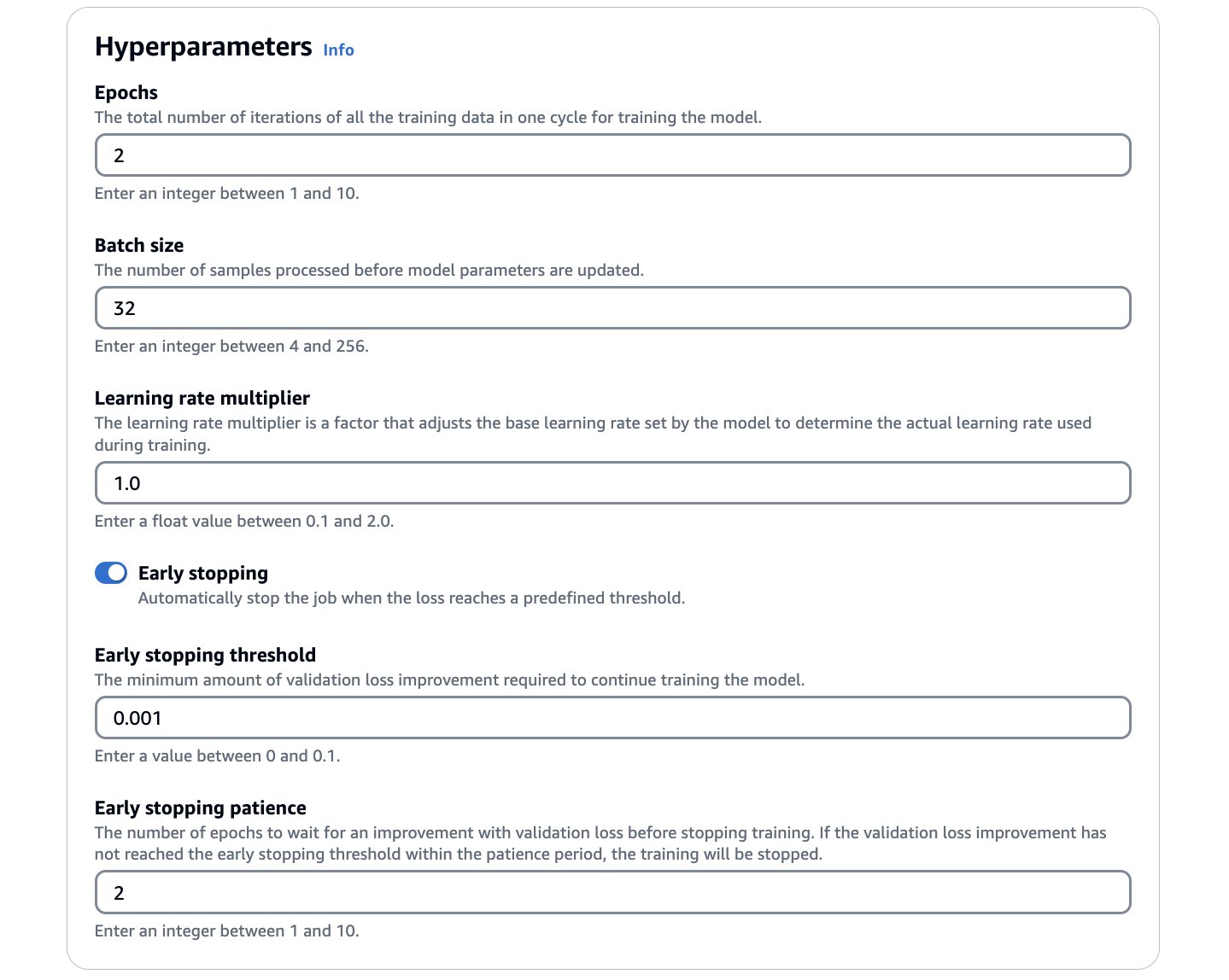Focus the Early stopping patience field
Viewport: 1229px width, 980px height.
(x=612, y=893)
